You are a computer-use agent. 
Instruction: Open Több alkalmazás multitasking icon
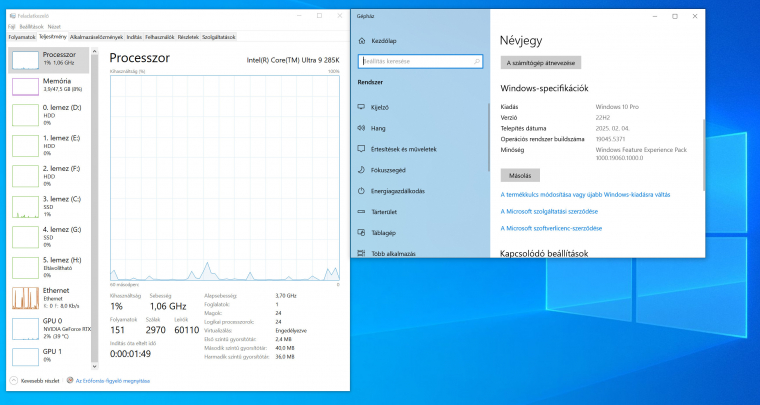coord(361,253)
